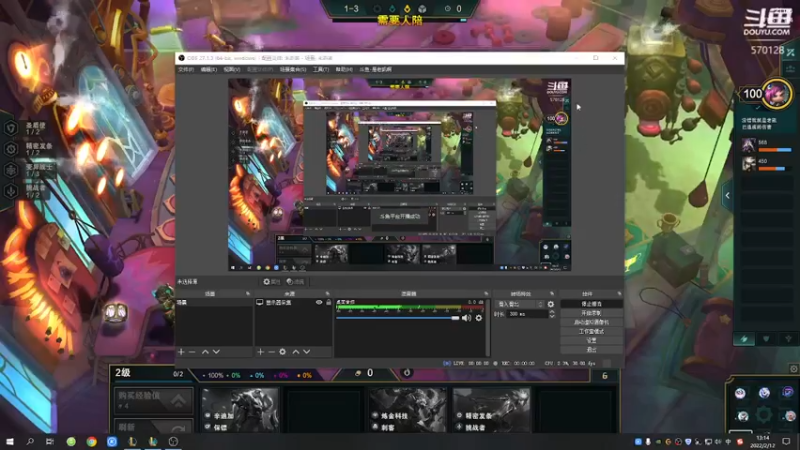Add a new source with the plus icon
This screenshot has height=450, width=800.
[x=260, y=352]
